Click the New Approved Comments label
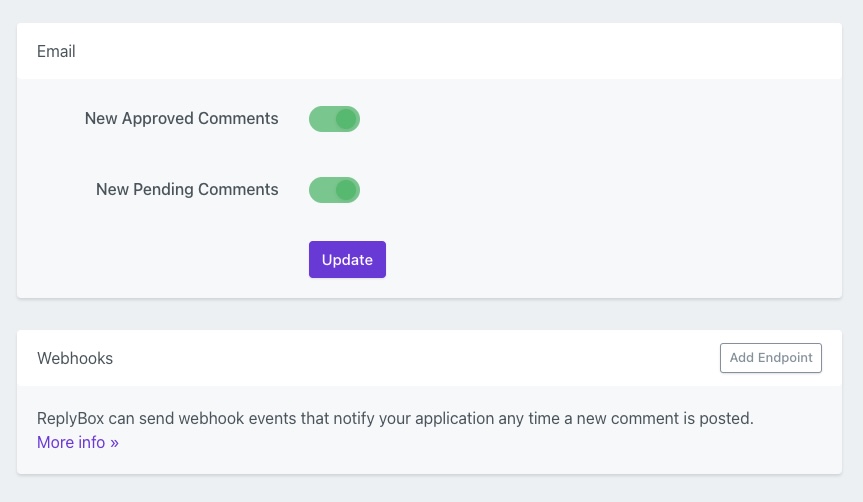863x502 pixels. coord(181,119)
